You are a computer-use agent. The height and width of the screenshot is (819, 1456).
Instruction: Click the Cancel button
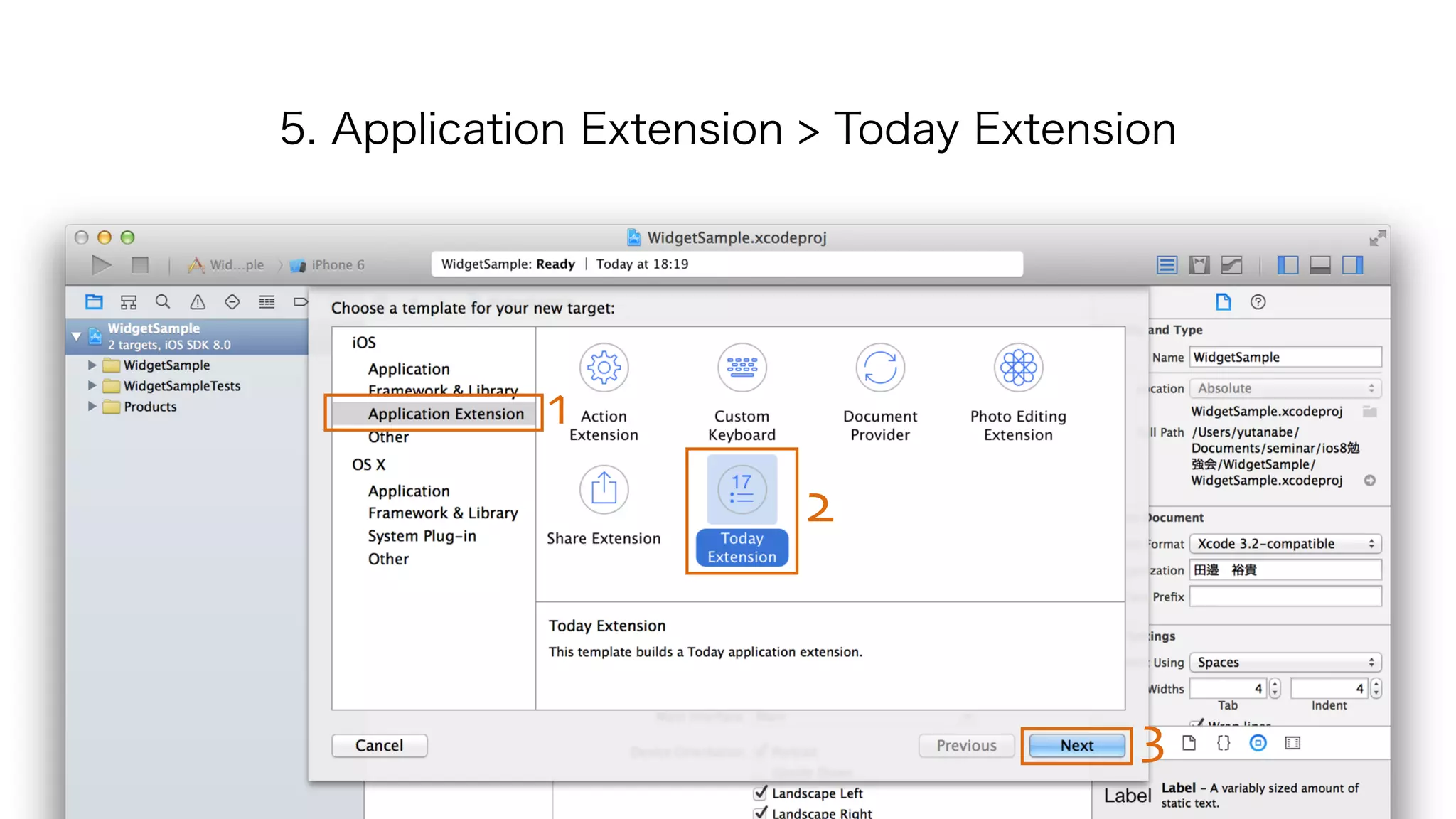click(x=379, y=745)
